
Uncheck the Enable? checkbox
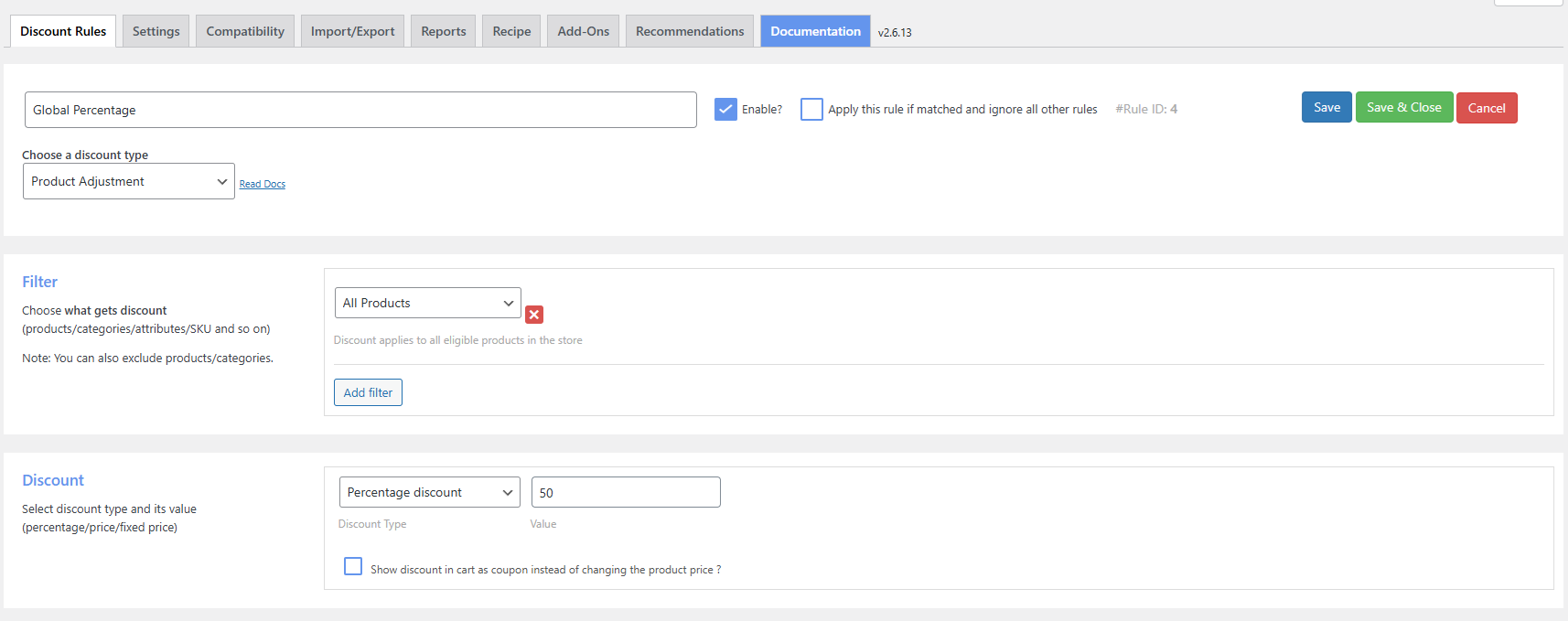[725, 110]
